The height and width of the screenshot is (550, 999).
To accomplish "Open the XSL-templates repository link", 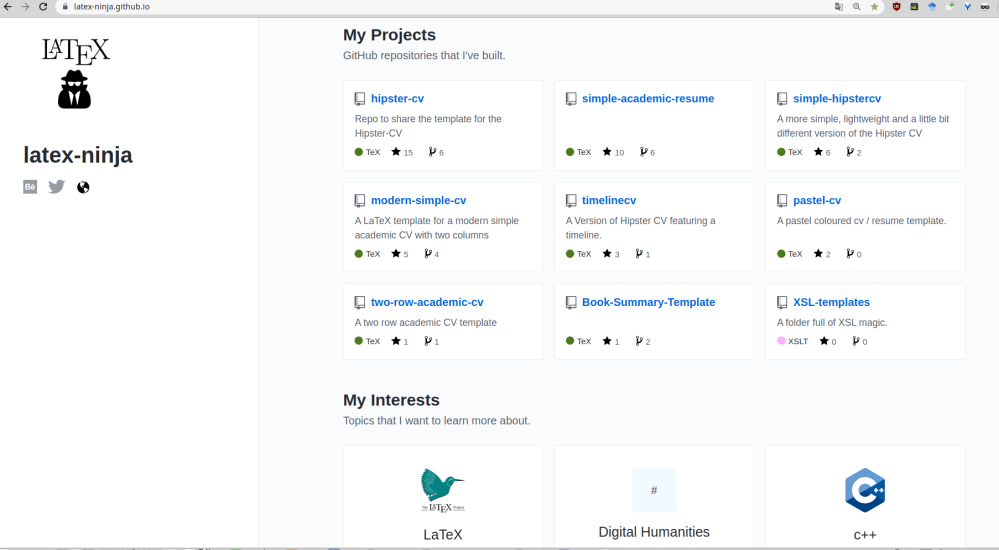I will pos(831,302).
